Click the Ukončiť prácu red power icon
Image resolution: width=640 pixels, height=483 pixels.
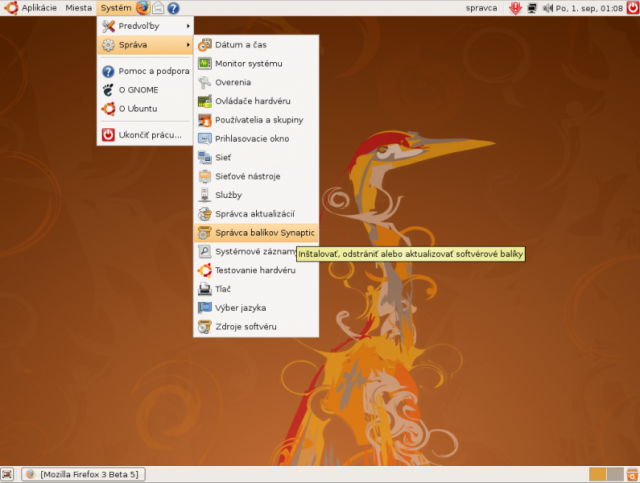tap(108, 135)
